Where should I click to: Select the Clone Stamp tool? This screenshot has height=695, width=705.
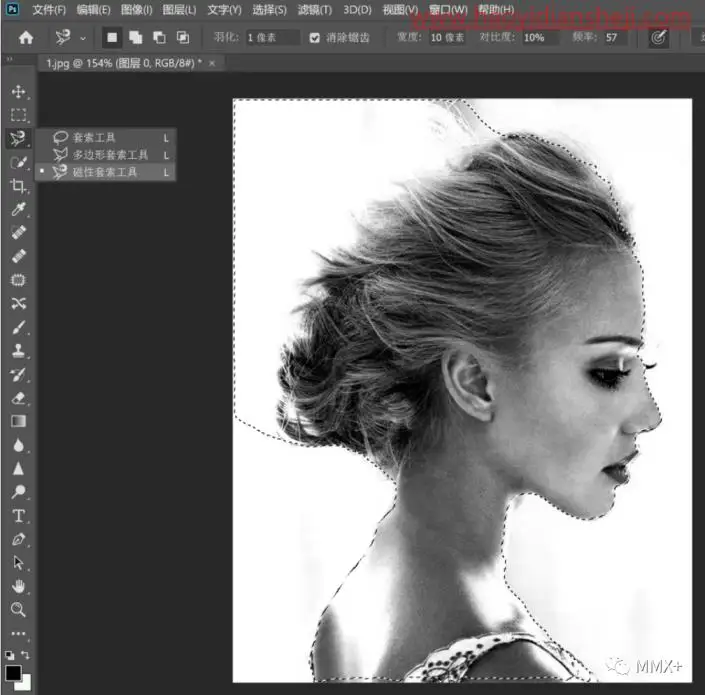pos(18,351)
